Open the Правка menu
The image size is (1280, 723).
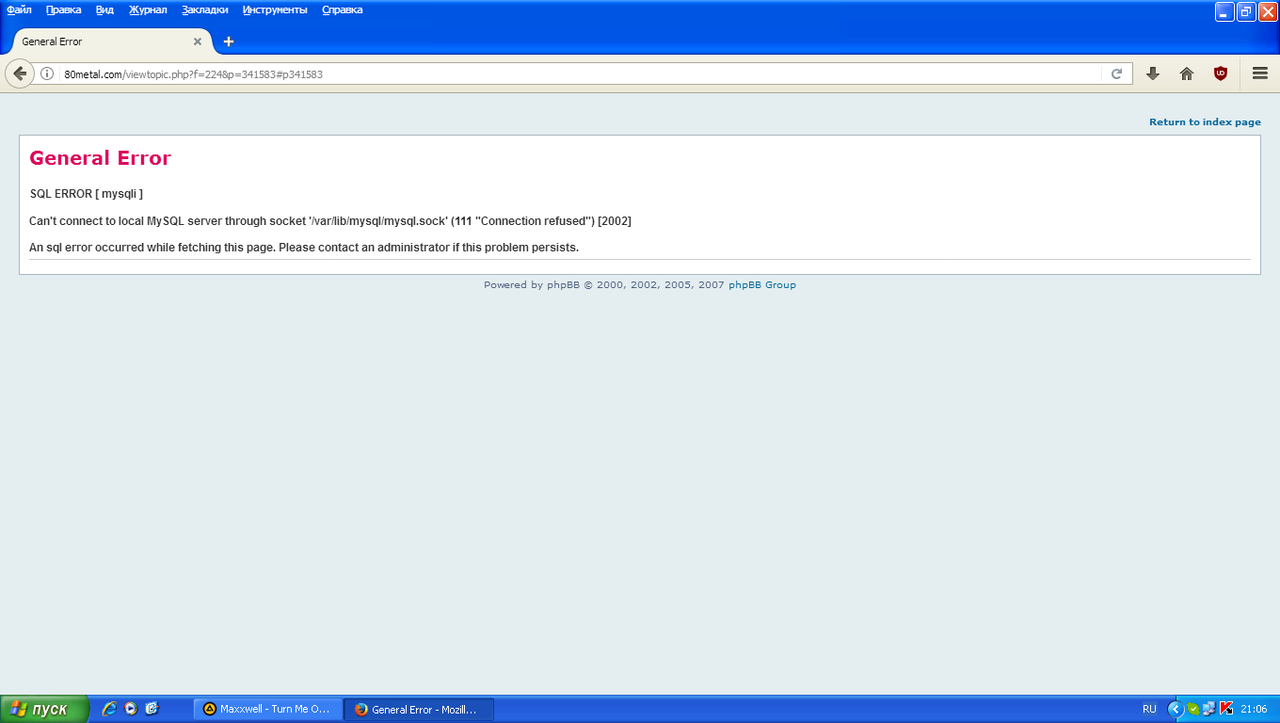click(64, 10)
